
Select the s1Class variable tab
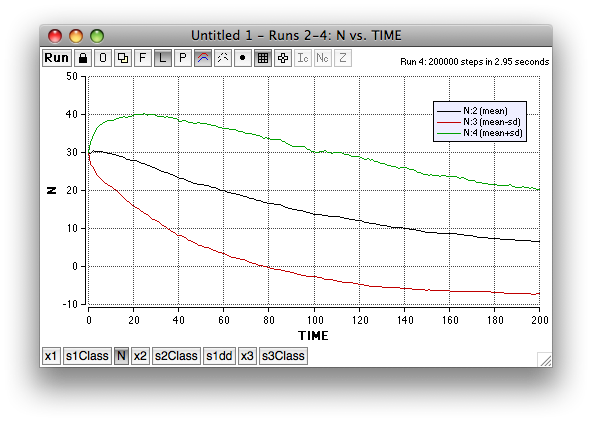point(87,356)
